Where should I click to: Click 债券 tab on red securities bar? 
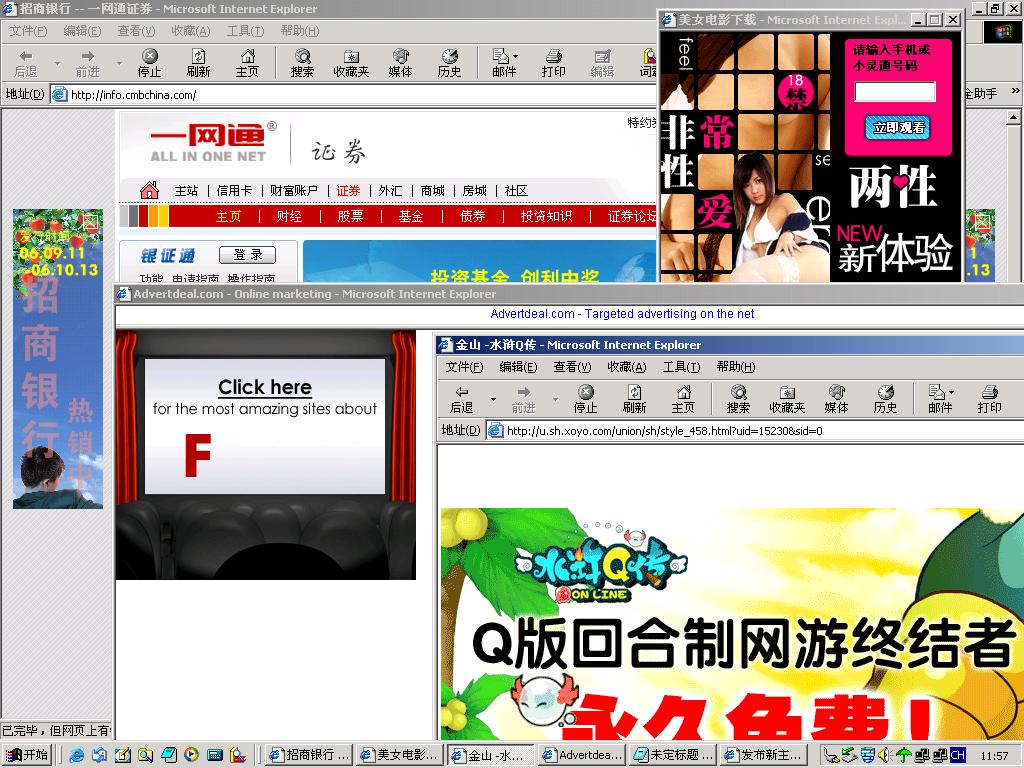(472, 216)
